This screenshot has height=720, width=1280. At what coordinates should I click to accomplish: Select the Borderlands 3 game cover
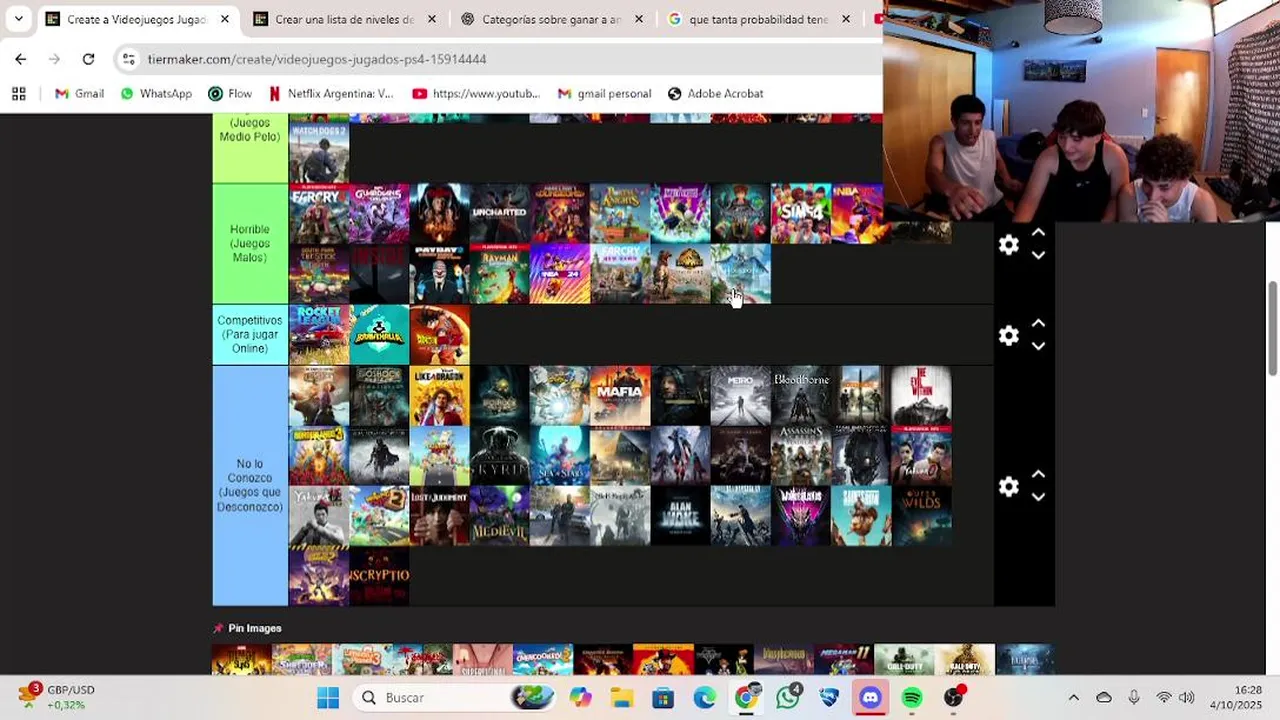coord(319,456)
